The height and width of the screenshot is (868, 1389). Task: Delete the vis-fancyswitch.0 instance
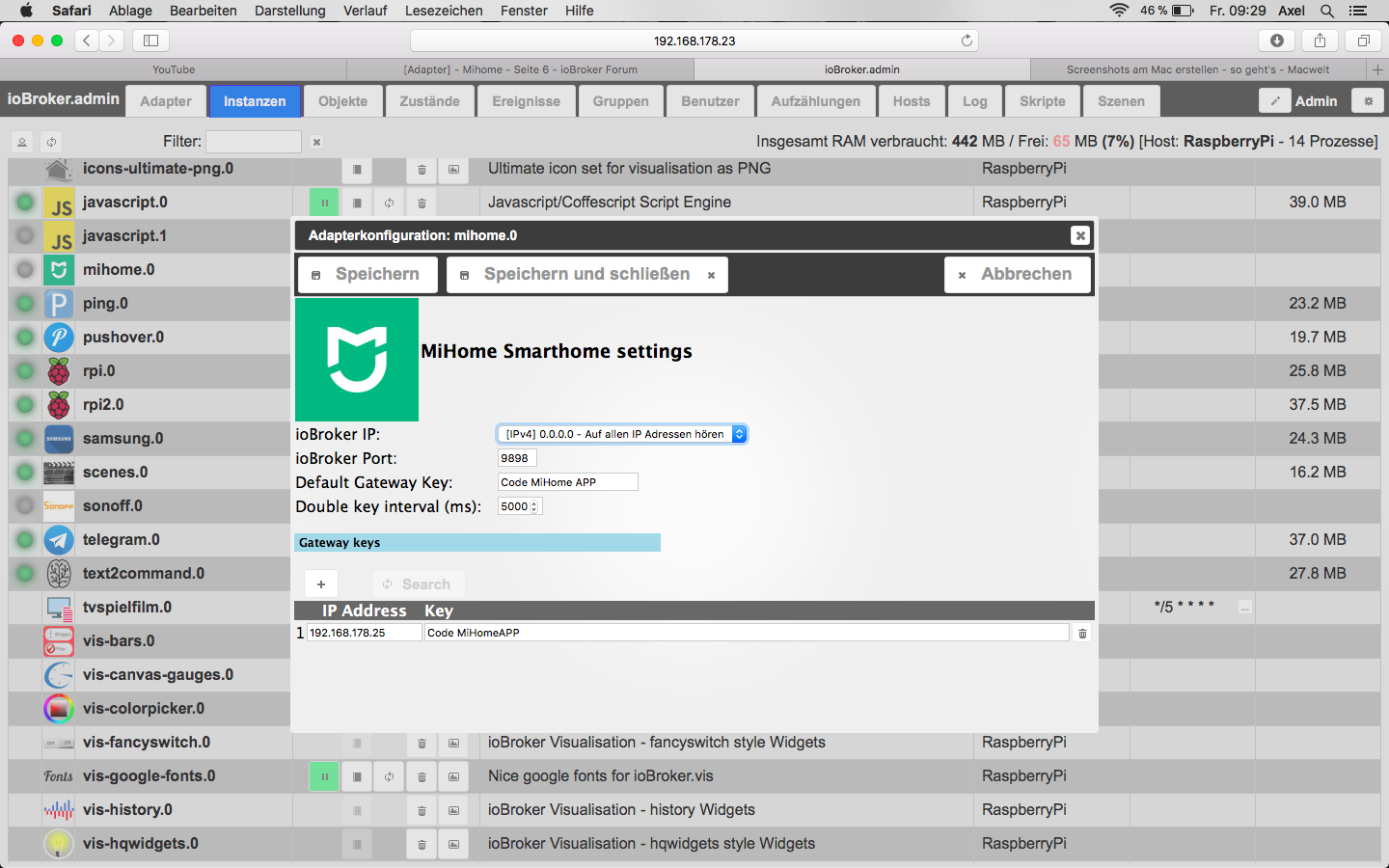422,743
